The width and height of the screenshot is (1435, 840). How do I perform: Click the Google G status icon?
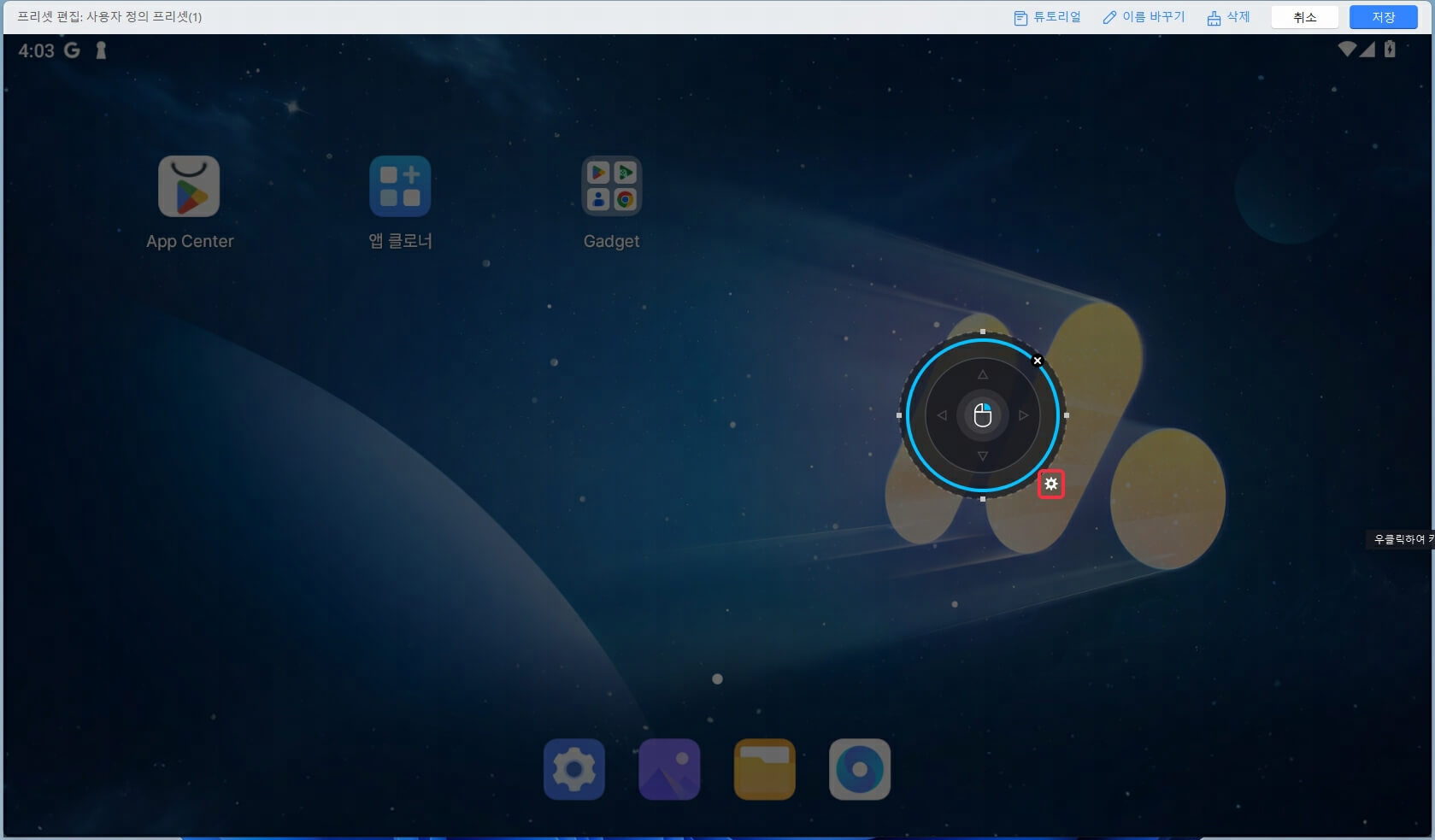[x=73, y=50]
